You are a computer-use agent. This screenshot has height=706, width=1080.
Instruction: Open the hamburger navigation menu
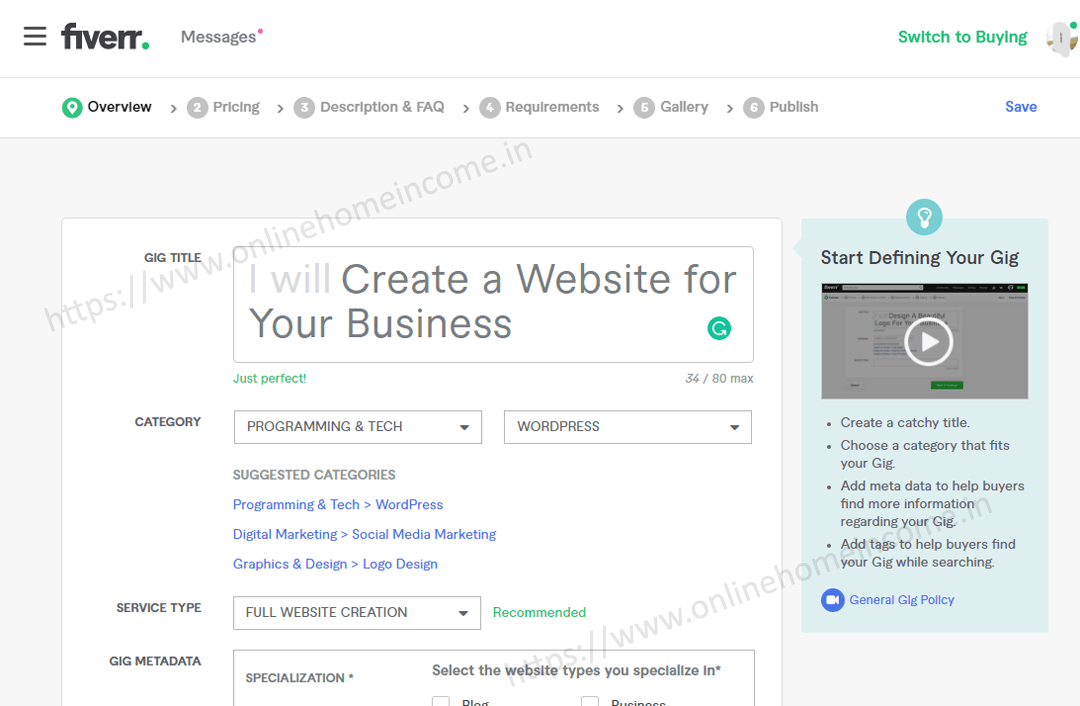[x=35, y=36]
